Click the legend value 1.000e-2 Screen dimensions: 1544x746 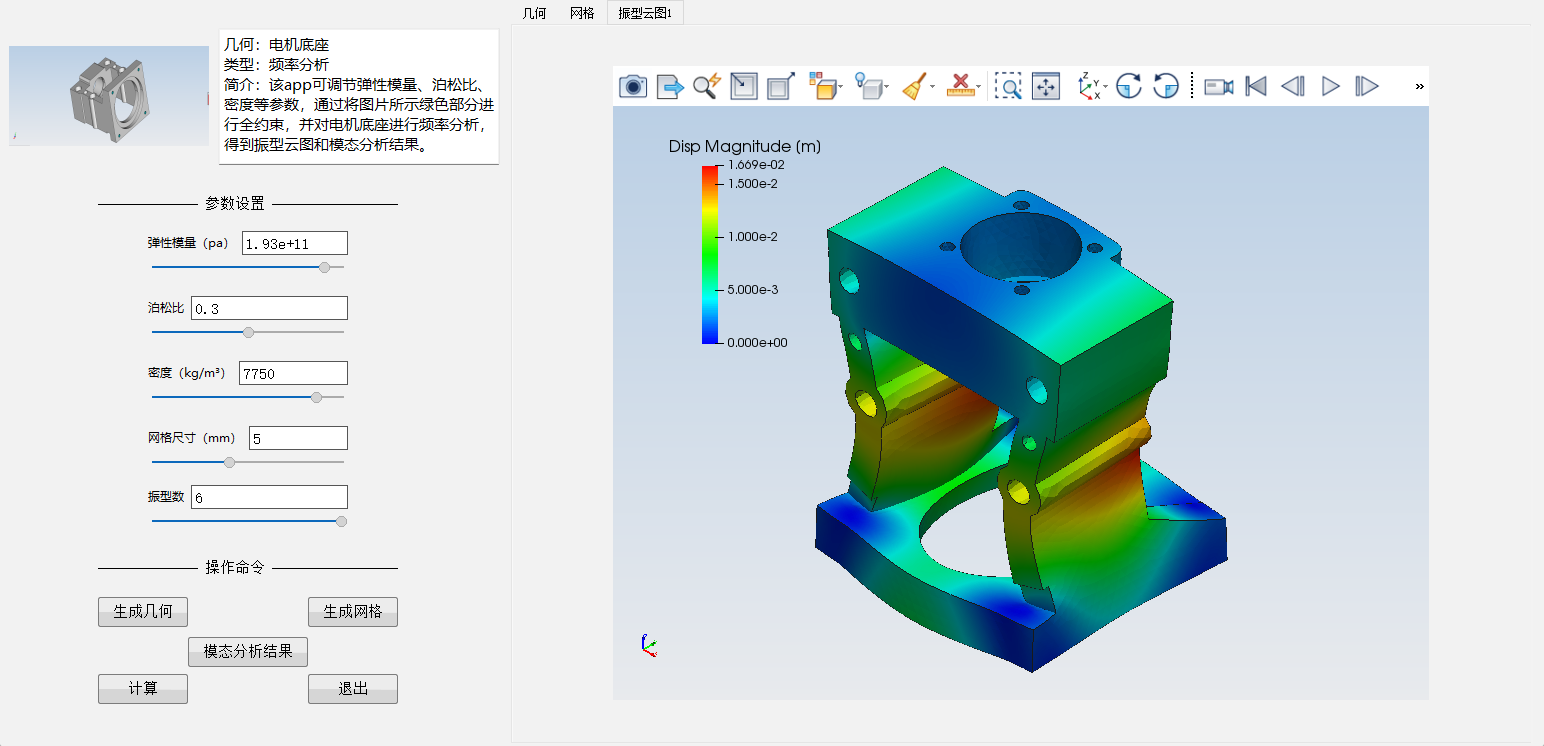tap(753, 237)
